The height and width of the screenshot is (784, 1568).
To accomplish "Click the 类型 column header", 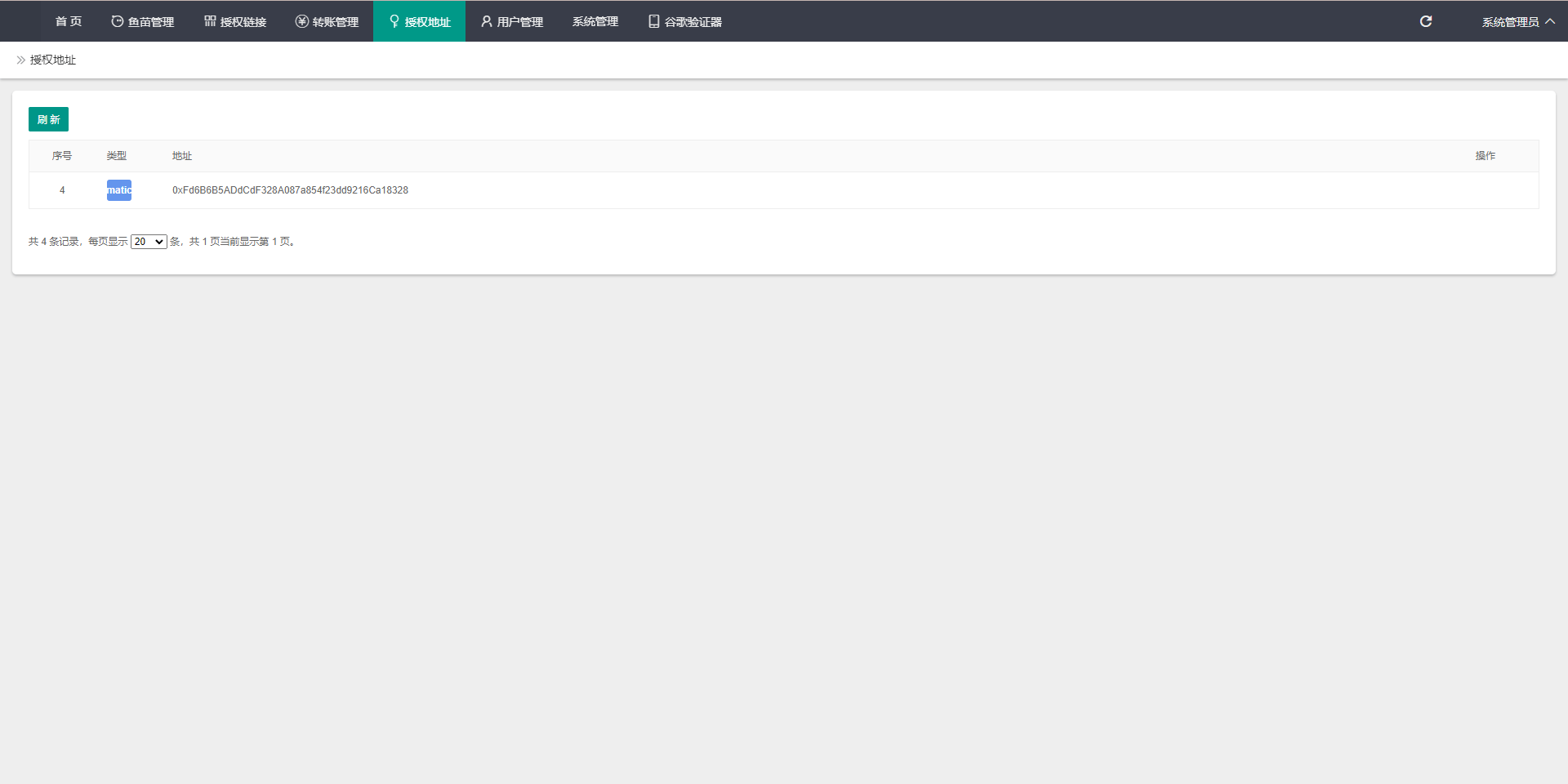I will click(x=117, y=156).
